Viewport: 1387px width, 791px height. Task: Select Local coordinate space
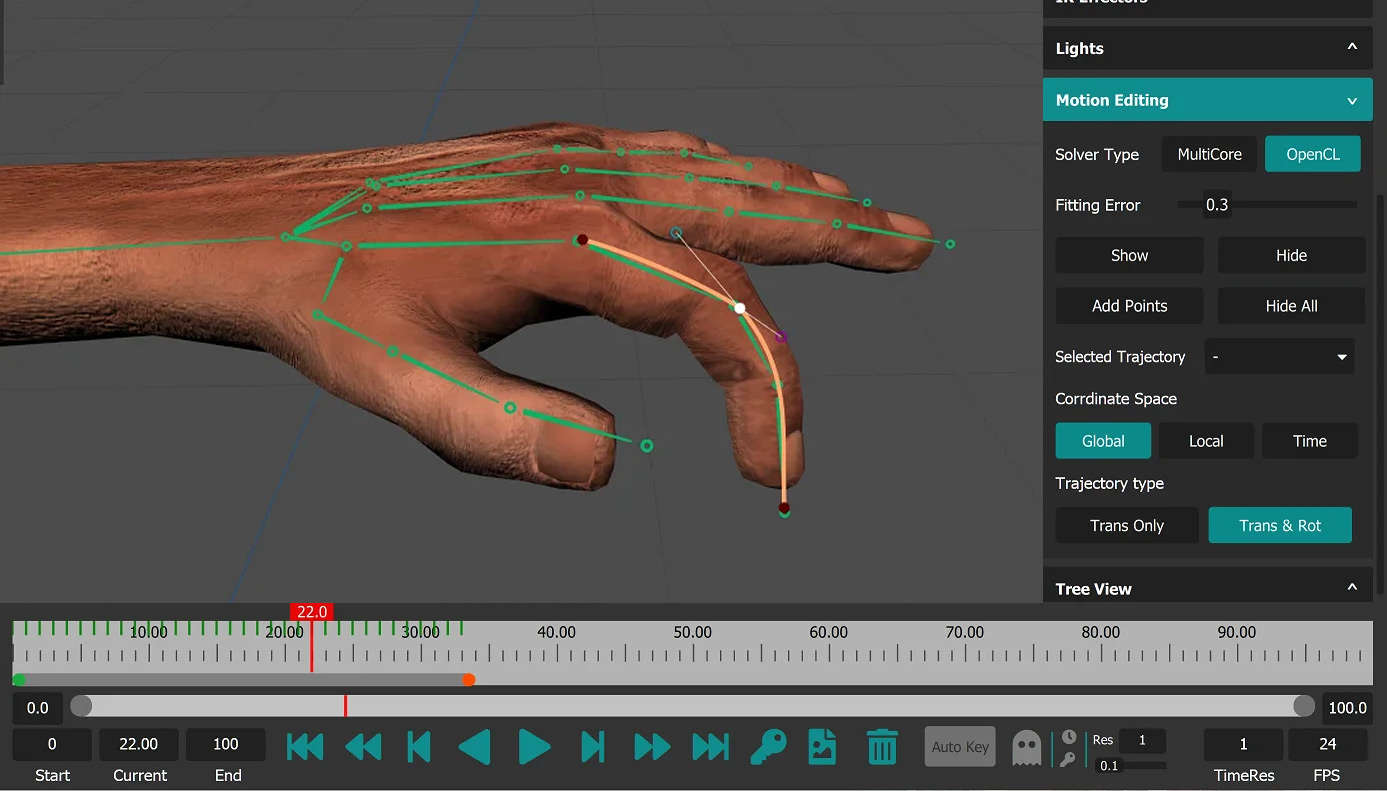(1206, 441)
